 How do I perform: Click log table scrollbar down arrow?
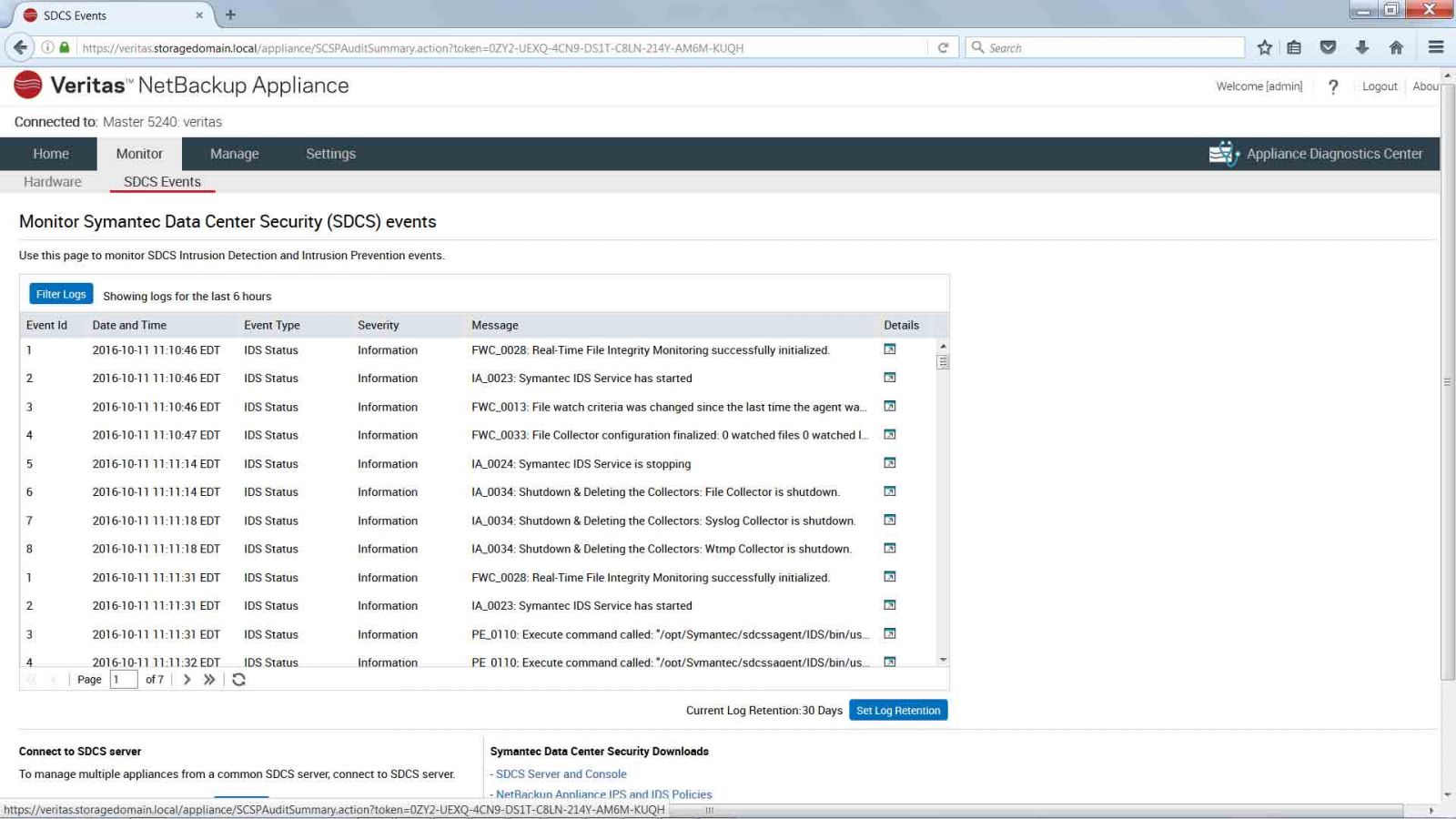point(943,660)
